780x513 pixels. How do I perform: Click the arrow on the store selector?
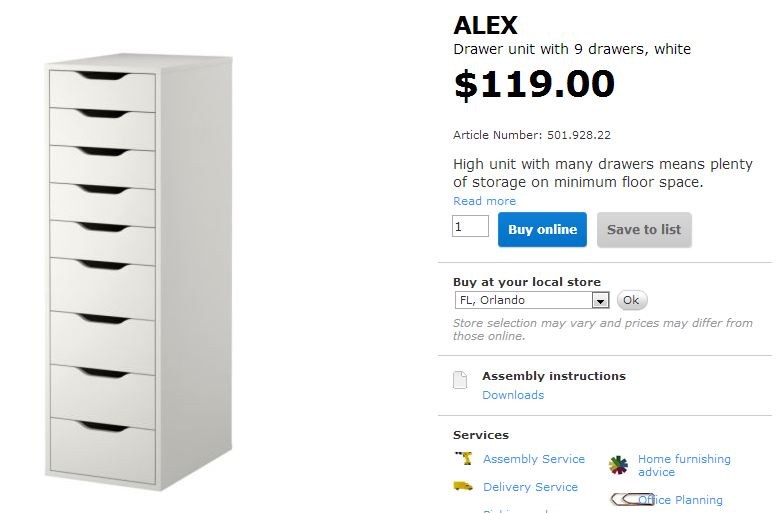600,300
